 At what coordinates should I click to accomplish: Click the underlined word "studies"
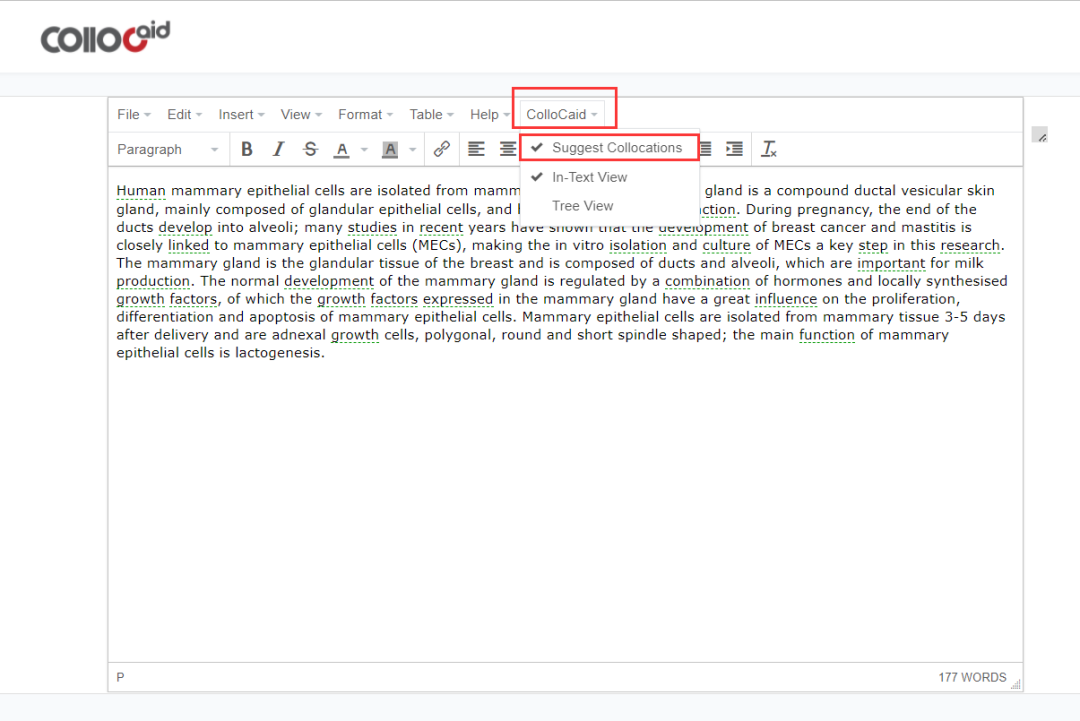pos(372,228)
